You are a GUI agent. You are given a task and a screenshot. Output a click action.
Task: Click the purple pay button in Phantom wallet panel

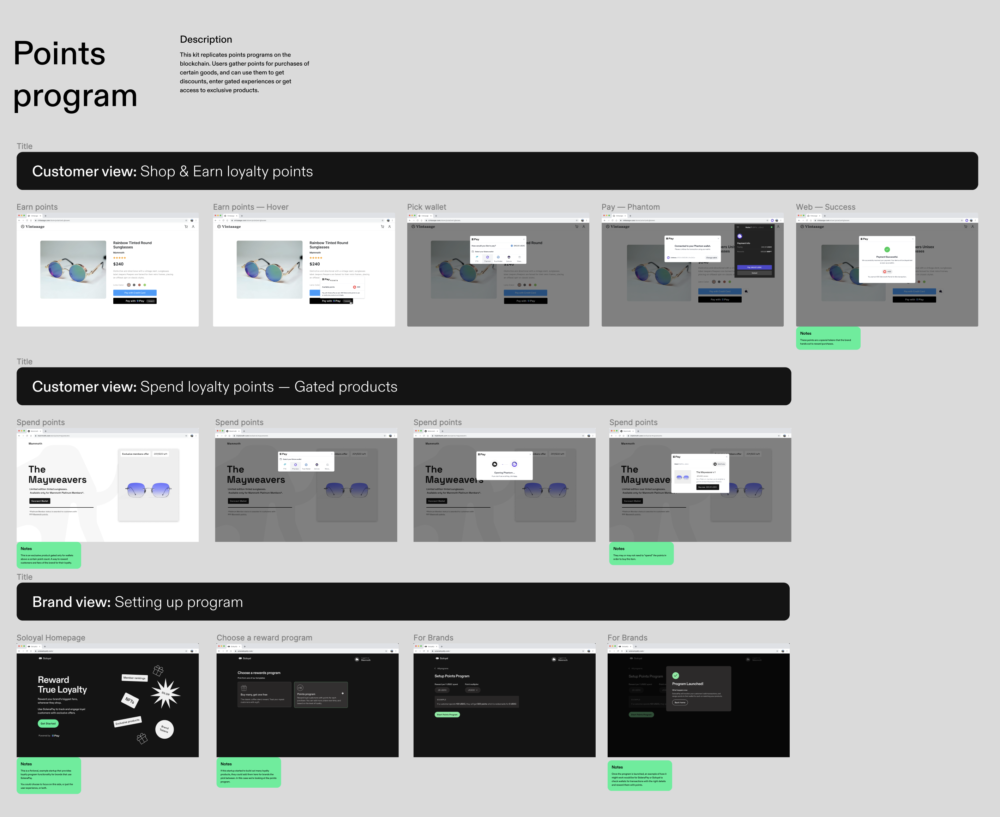point(754,267)
